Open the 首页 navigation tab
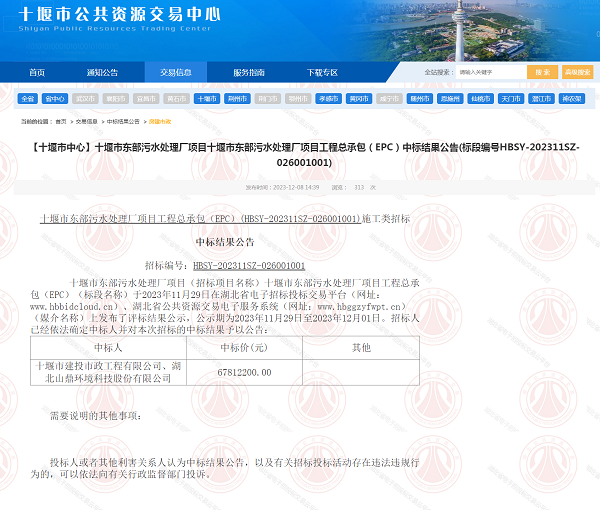The height and width of the screenshot is (510, 600). click(x=37, y=73)
